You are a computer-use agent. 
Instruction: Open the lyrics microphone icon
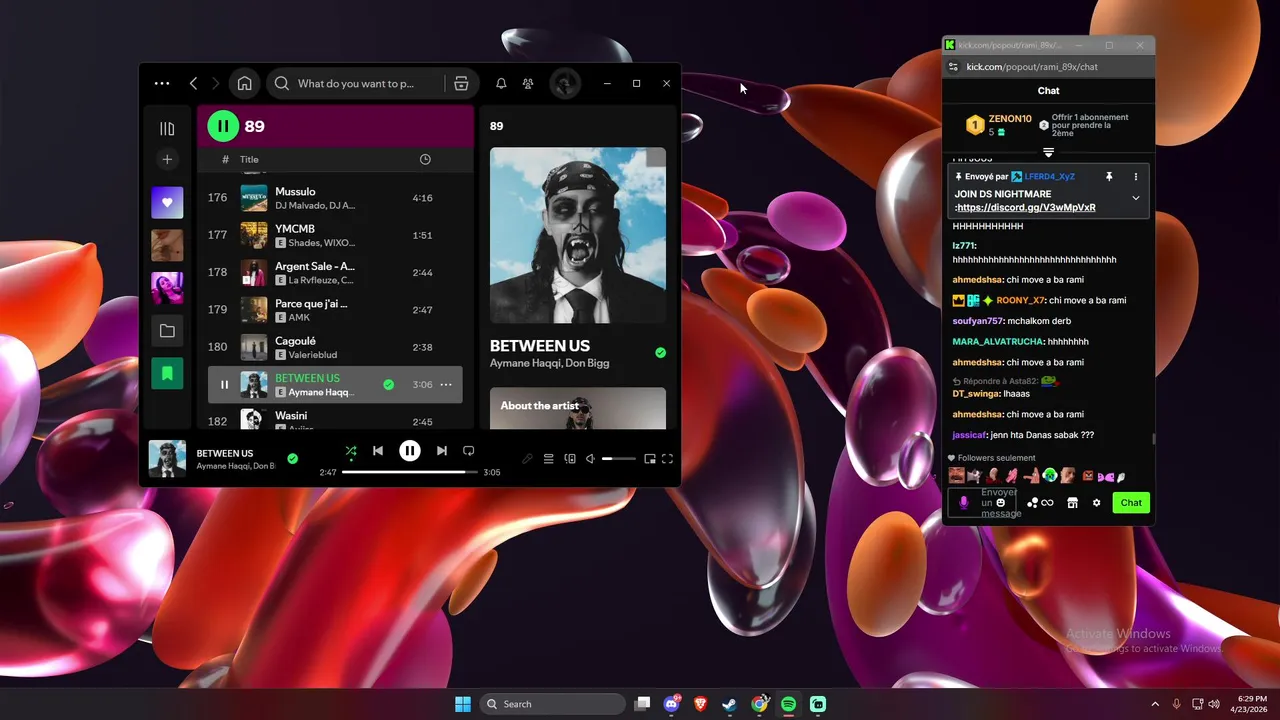tap(528, 459)
